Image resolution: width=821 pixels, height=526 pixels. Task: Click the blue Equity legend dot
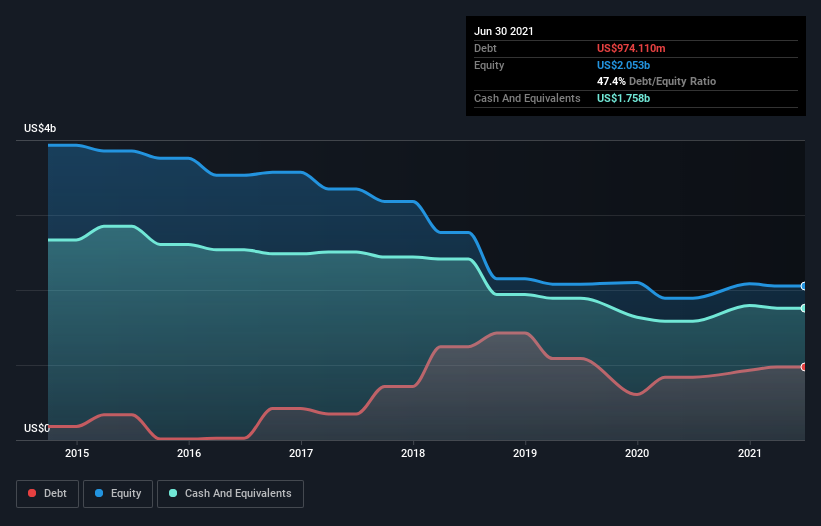[x=99, y=493]
